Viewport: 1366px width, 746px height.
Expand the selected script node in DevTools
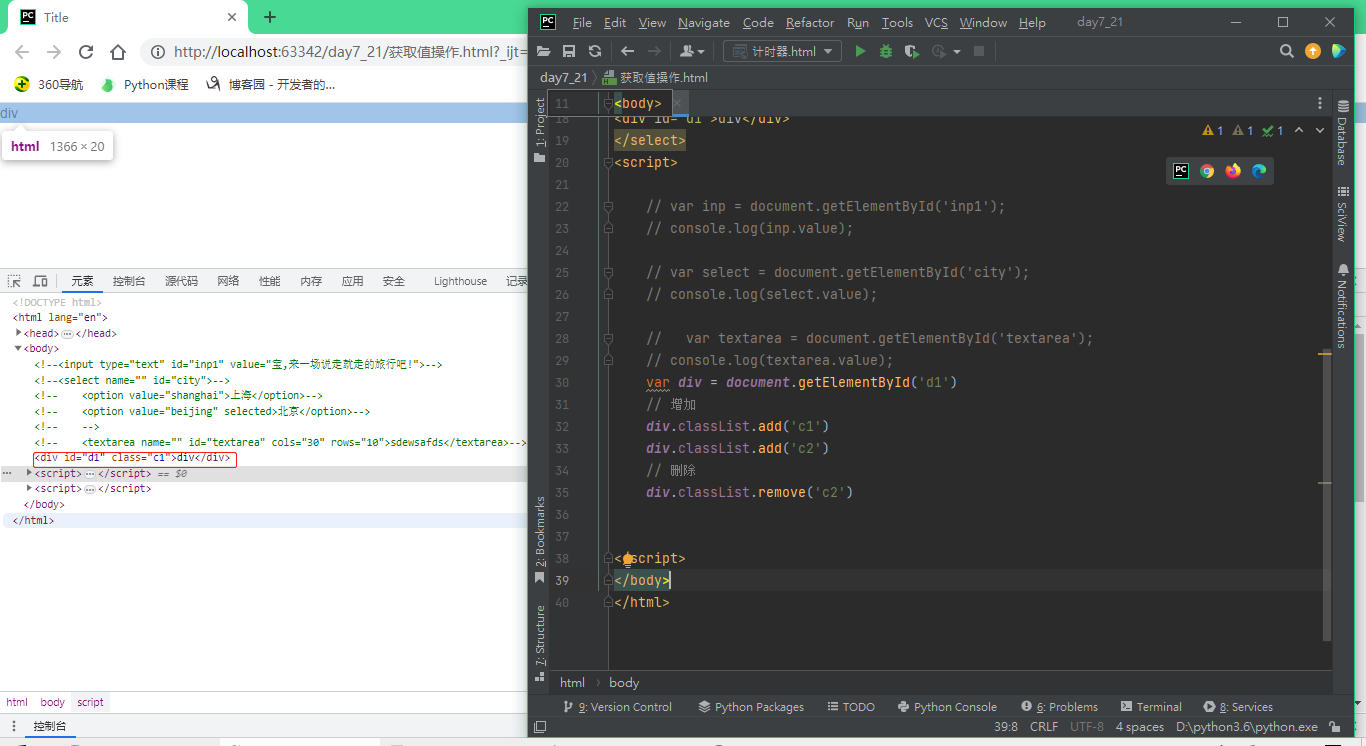[30, 473]
